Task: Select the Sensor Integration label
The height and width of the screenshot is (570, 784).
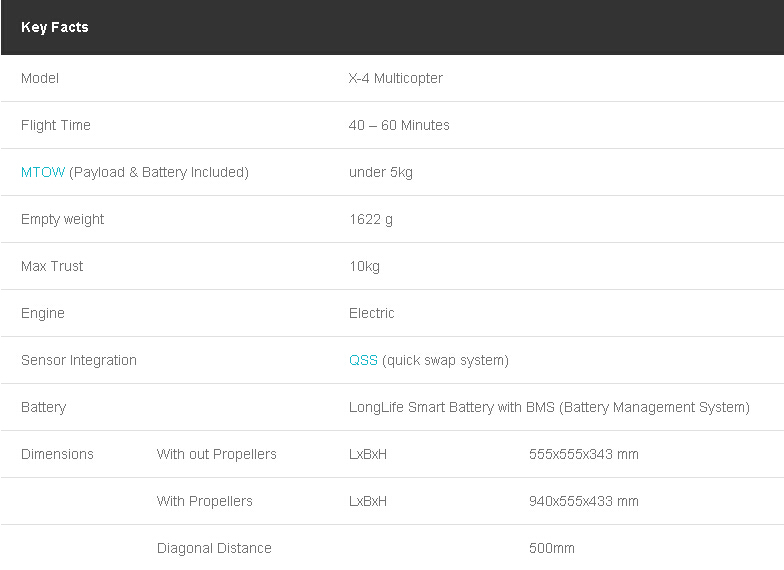Action: [78, 360]
